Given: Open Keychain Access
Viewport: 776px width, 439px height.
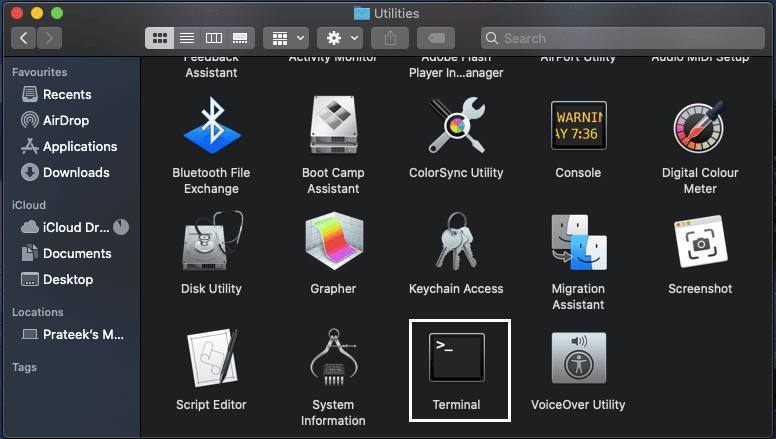Looking at the screenshot, I should [456, 242].
